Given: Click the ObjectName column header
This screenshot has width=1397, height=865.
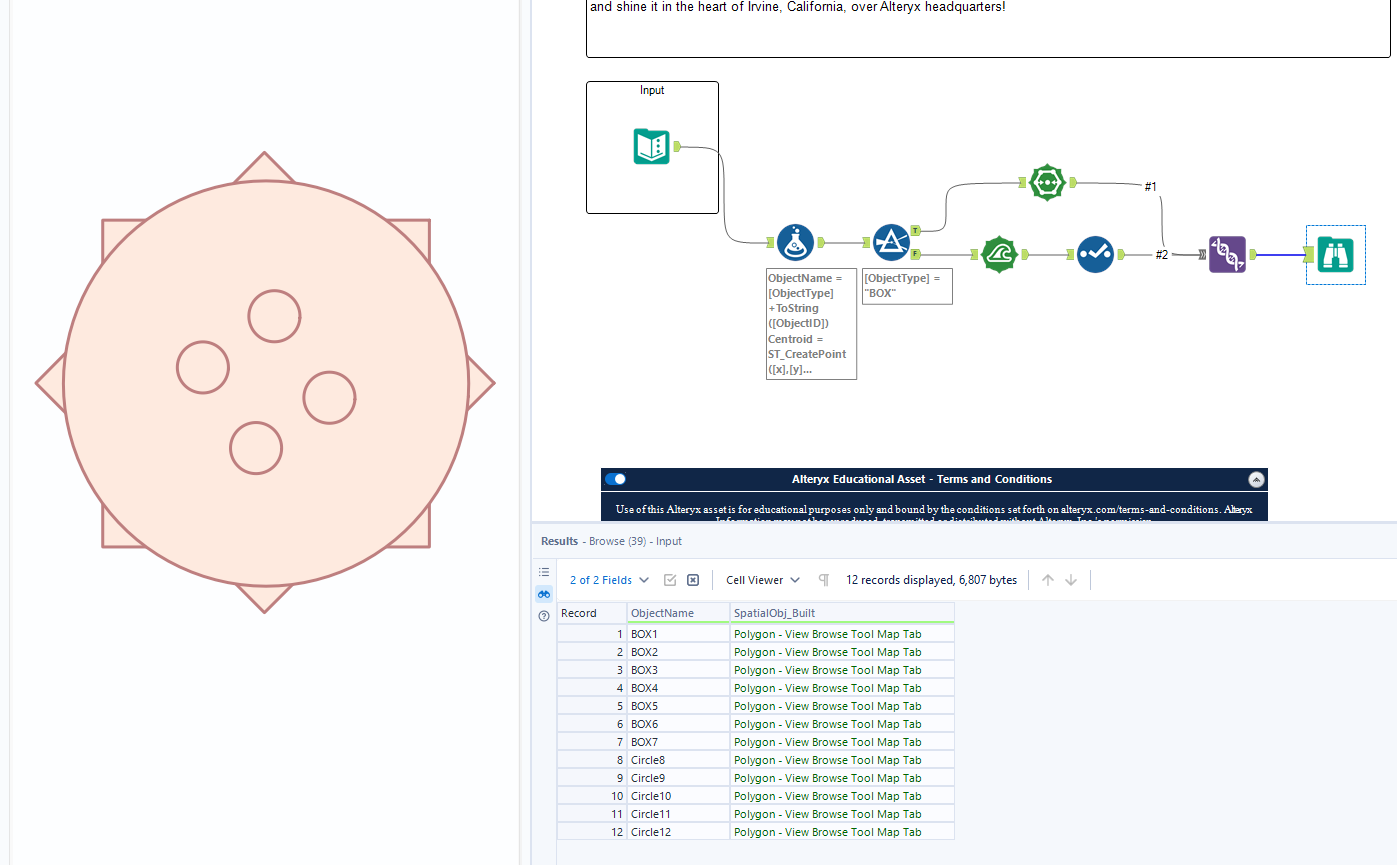Looking at the screenshot, I should (x=677, y=613).
